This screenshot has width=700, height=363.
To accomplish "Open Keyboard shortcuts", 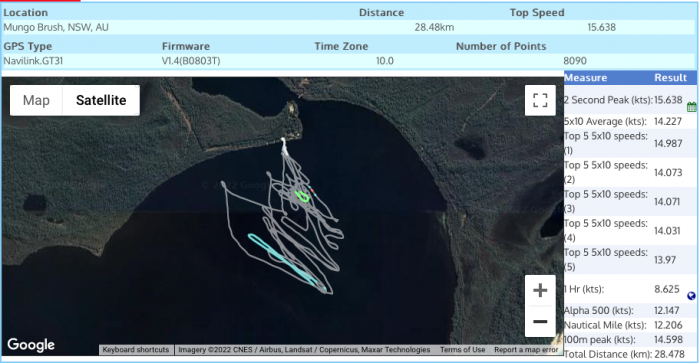I will (136, 350).
